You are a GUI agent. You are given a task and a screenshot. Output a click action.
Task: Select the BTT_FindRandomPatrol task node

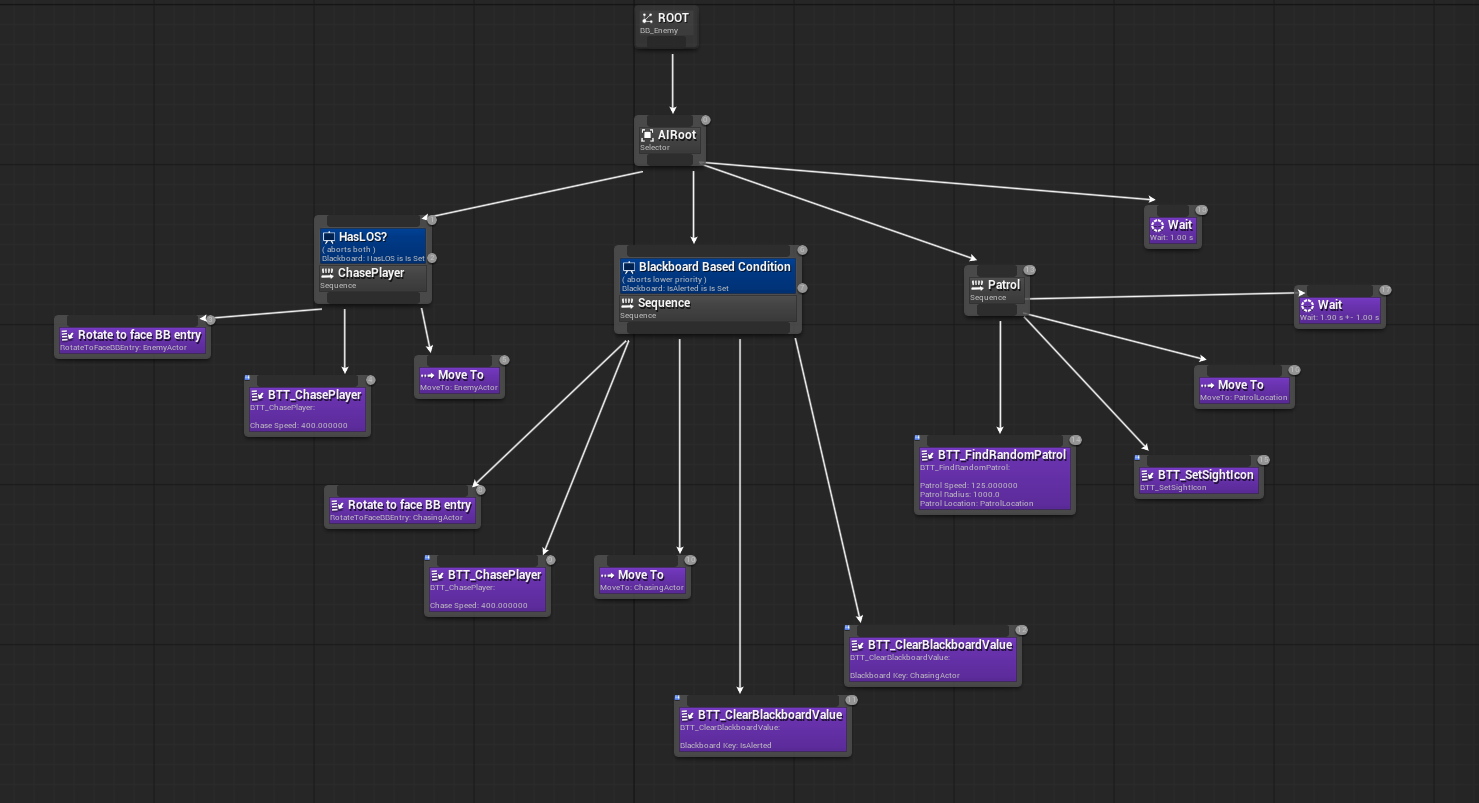994,476
